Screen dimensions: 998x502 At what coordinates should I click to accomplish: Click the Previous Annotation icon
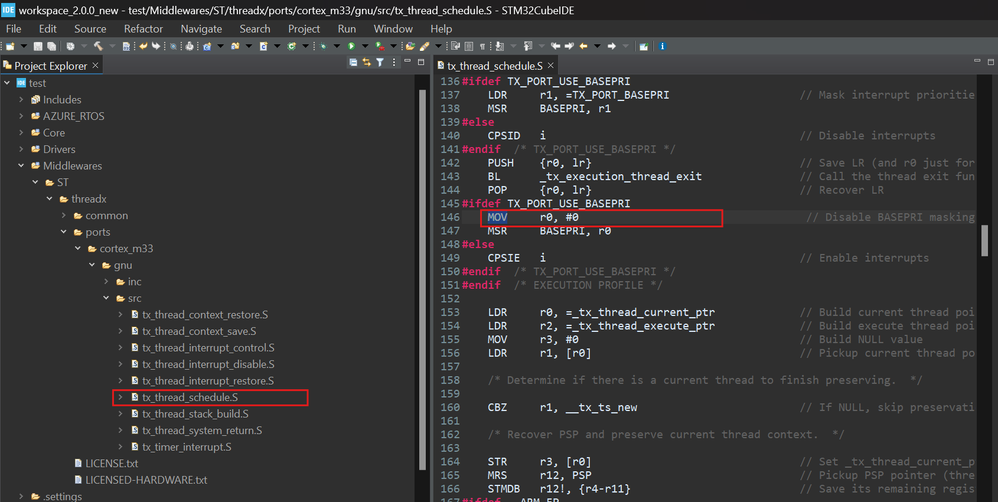point(528,46)
